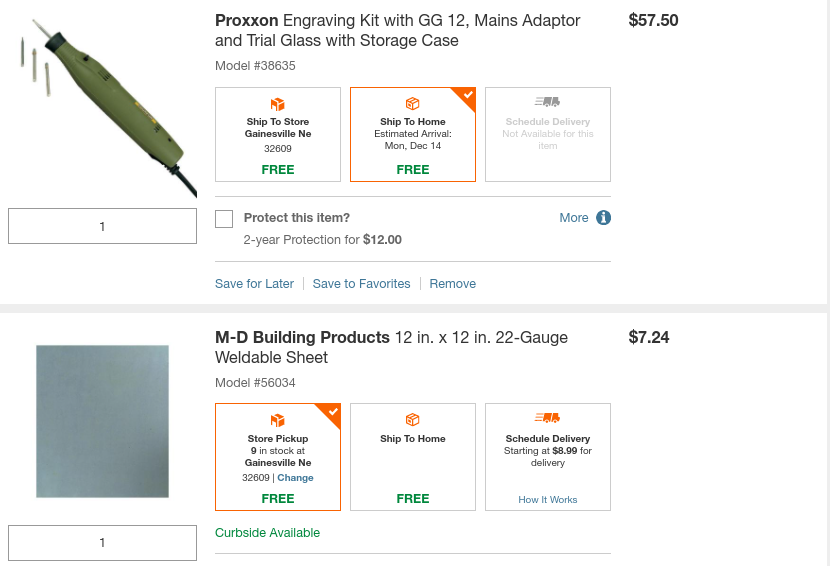Viewport: 830px width, 566px height.
Task: Click the disabled Schedule Delivery truck icon
Action: point(547,102)
